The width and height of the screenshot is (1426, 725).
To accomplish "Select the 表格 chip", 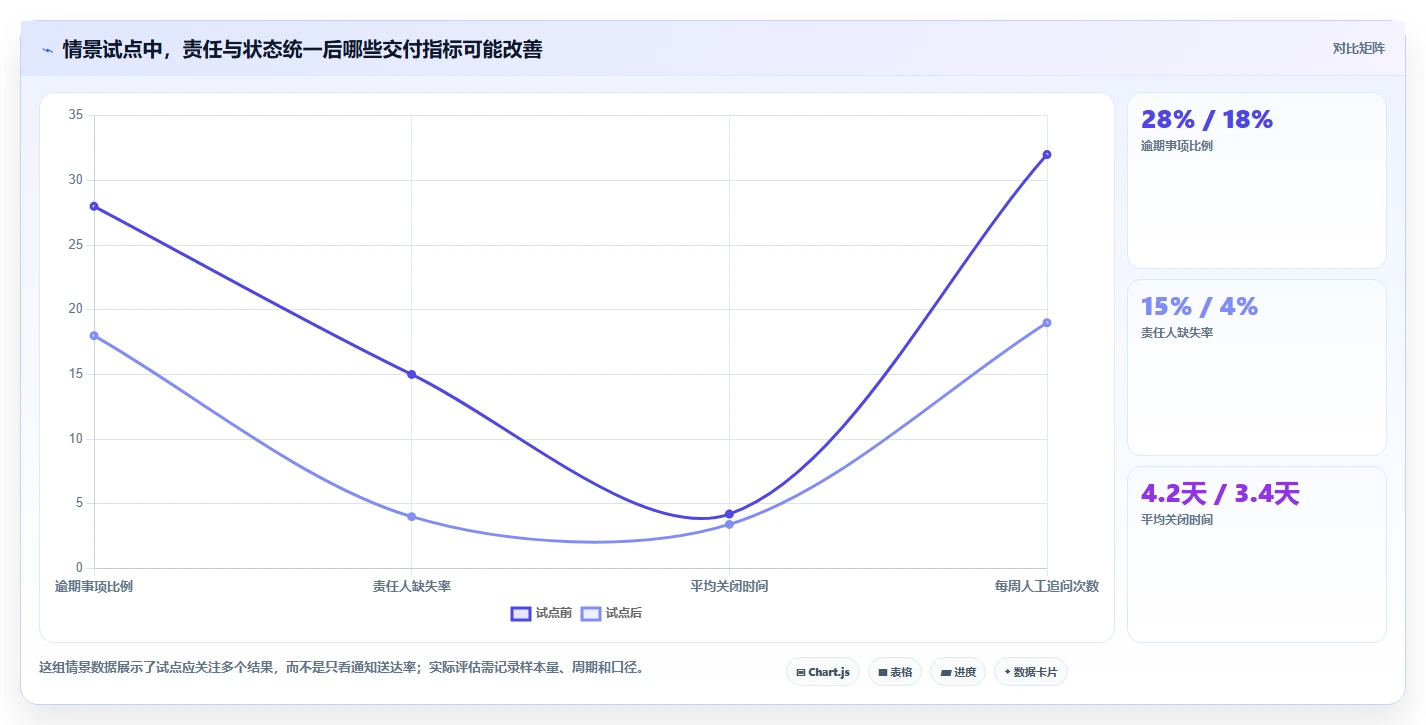I will (x=894, y=672).
